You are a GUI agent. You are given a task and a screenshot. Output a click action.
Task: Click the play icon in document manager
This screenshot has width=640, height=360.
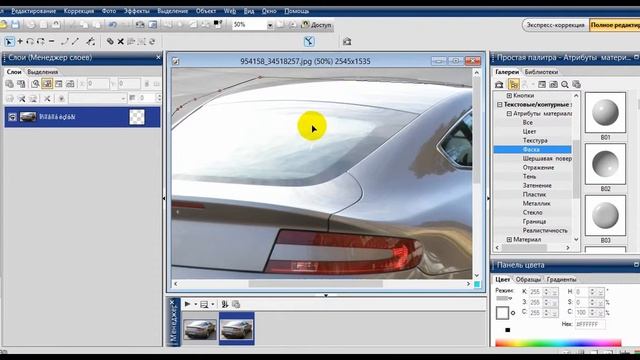click(187, 304)
